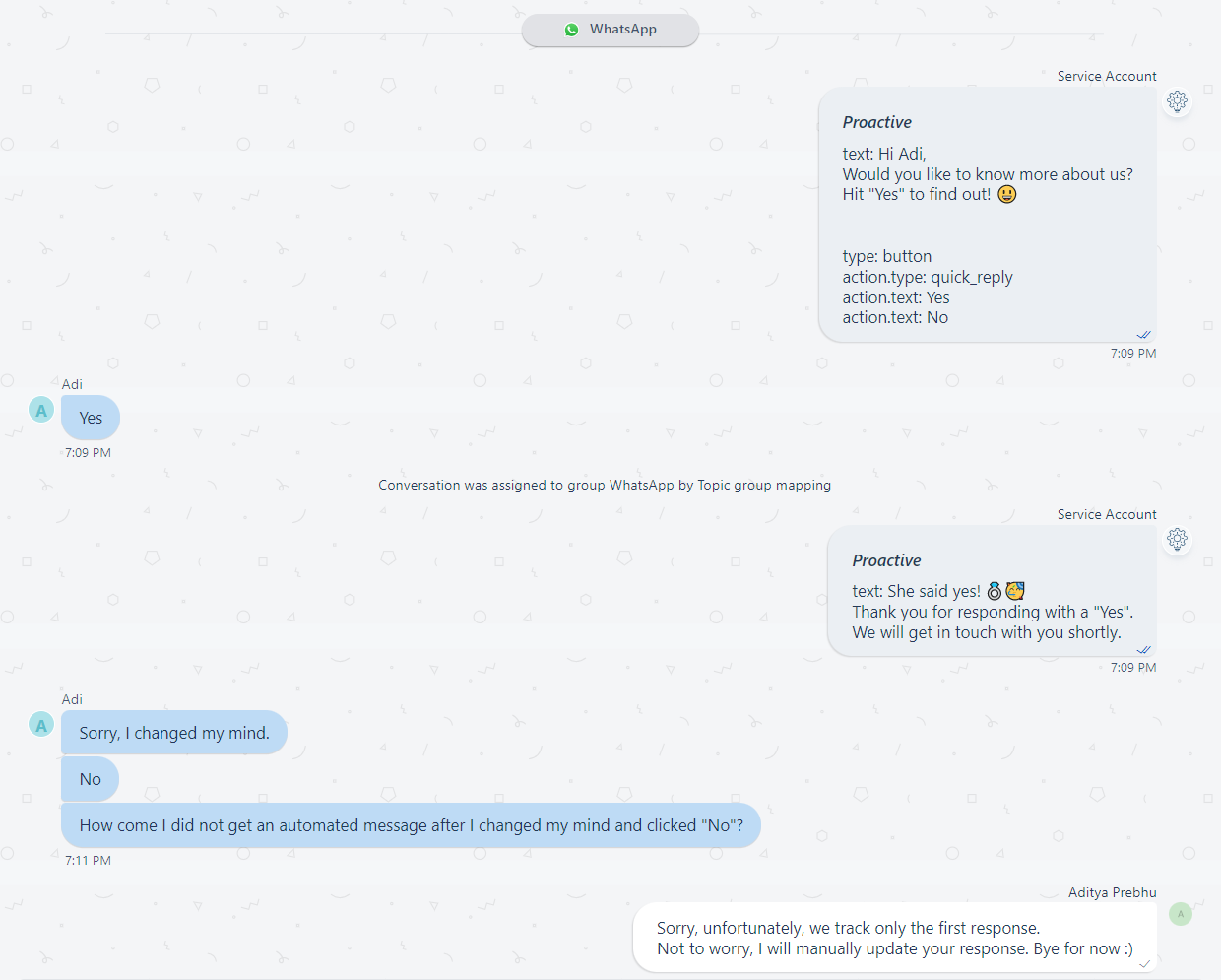Click the WhatsApp channel badge at top

pos(610,30)
